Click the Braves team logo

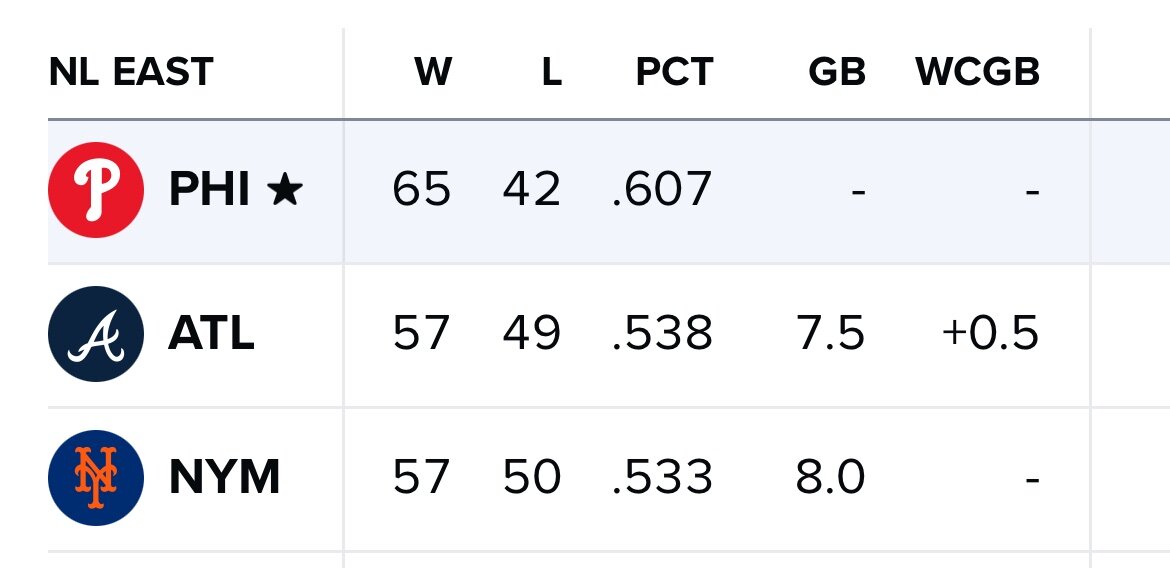tap(96, 334)
